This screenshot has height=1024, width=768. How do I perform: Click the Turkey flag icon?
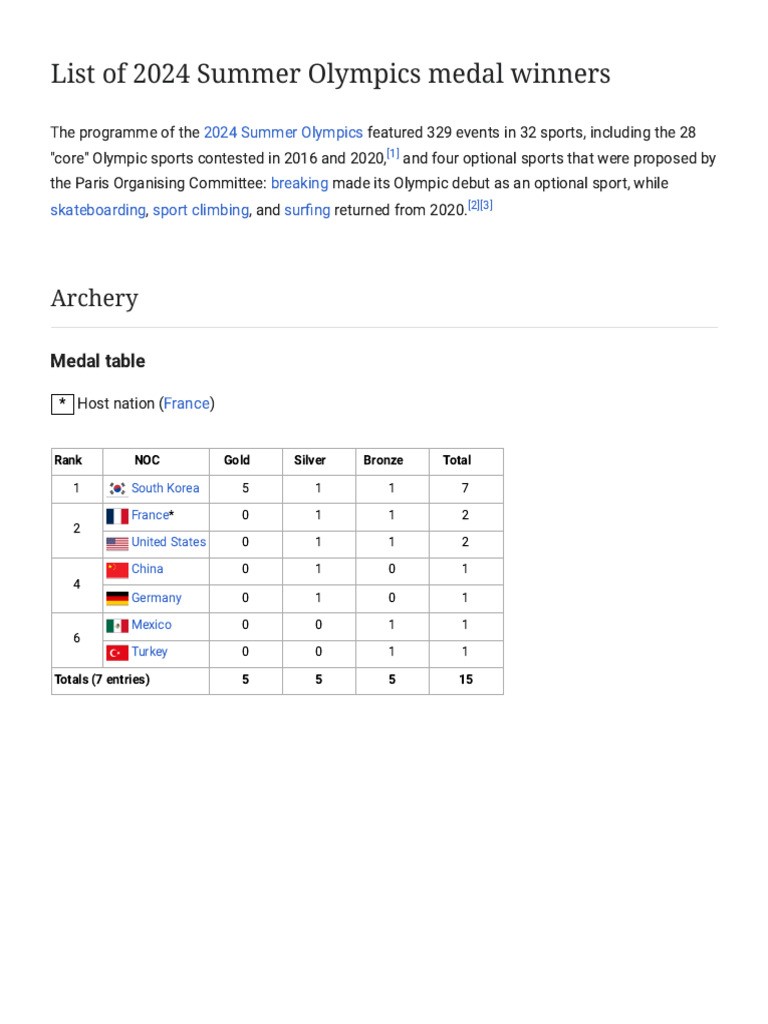117,652
